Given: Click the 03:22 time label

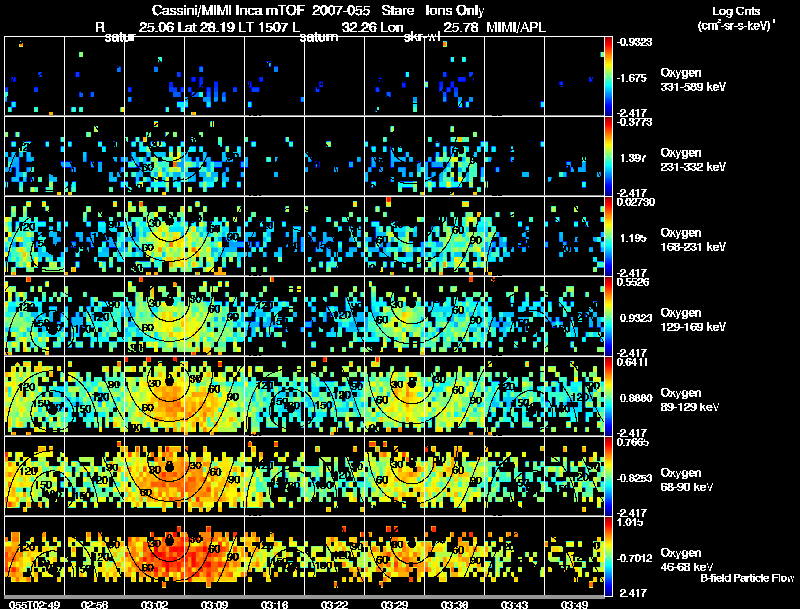Looking at the screenshot, I should [x=334, y=604].
